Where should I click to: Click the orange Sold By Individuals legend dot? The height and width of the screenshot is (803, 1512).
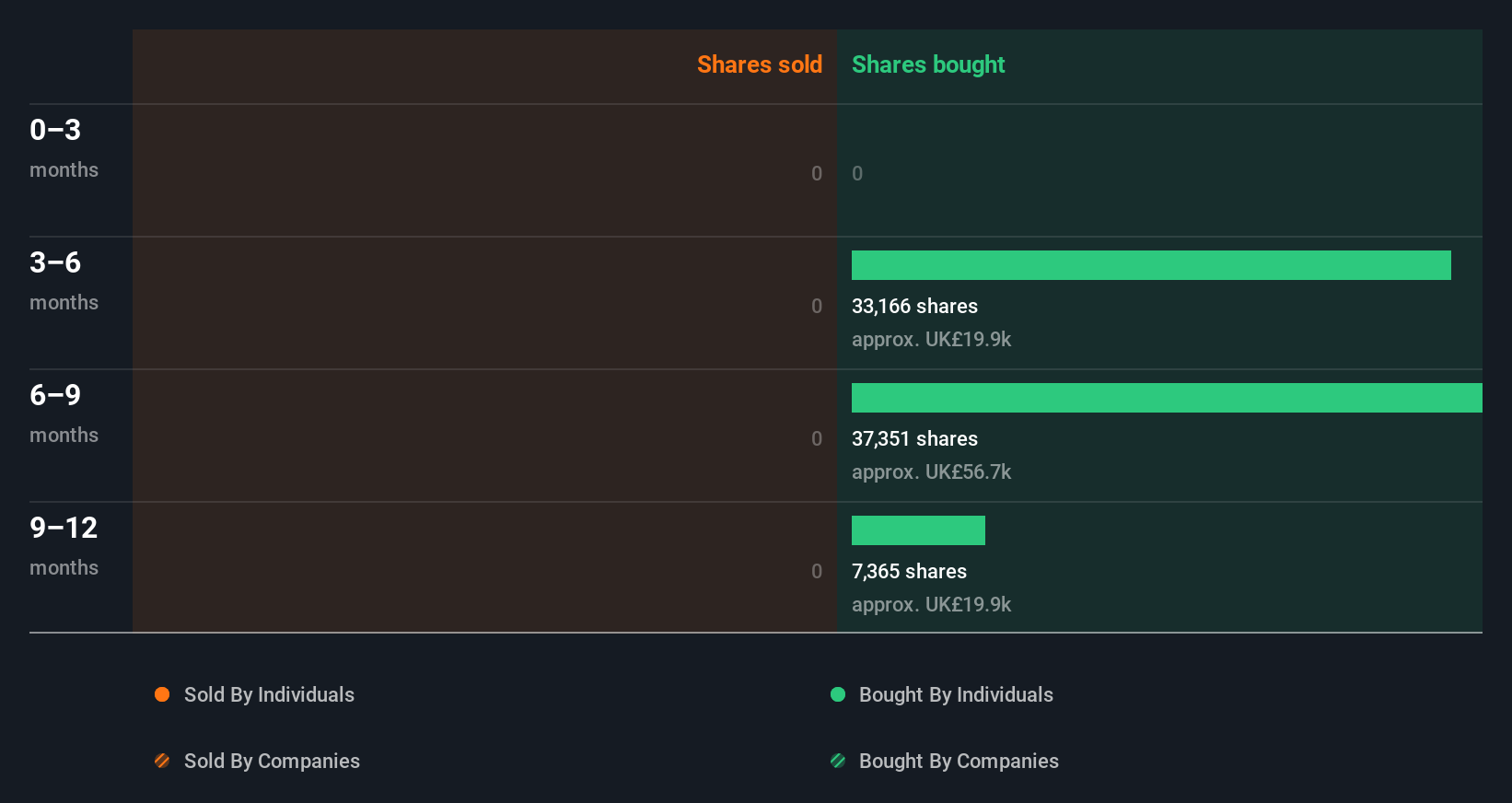click(x=162, y=694)
